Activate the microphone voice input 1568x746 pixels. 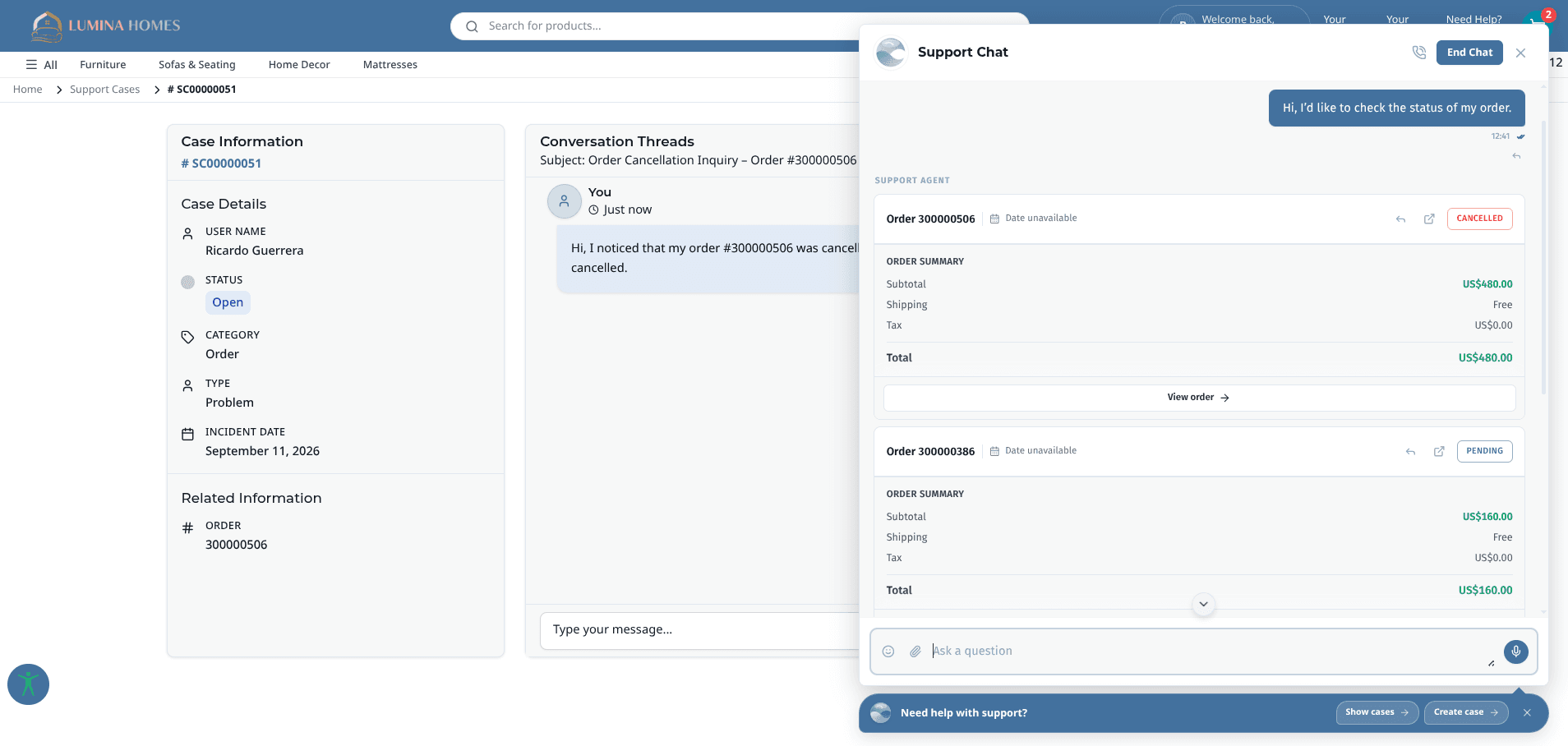[1515, 652]
